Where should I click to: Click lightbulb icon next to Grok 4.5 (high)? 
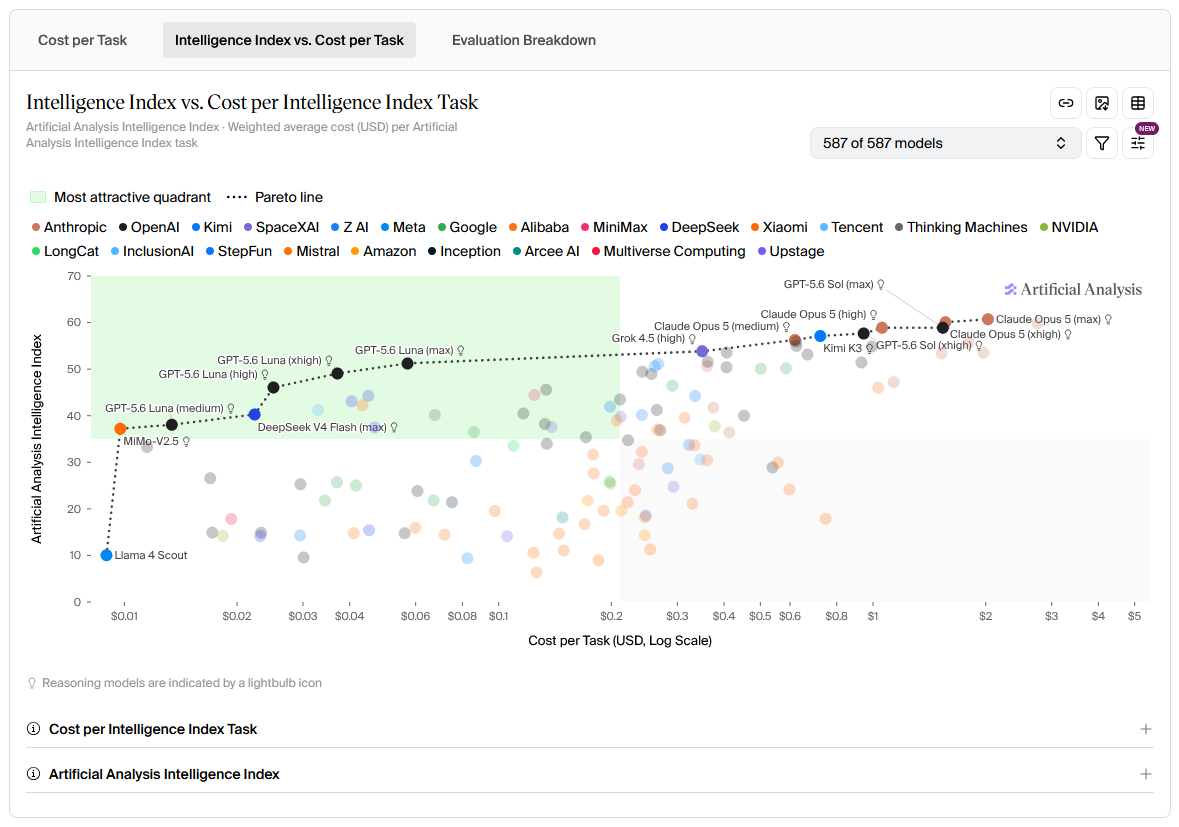[x=692, y=338]
